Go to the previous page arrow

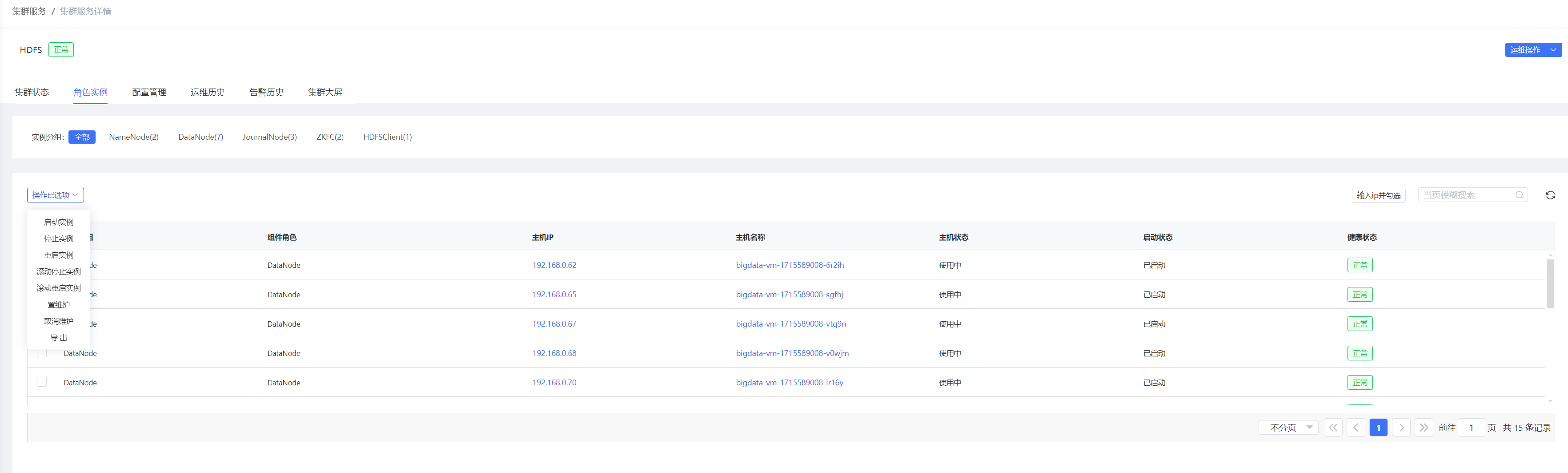tap(1355, 427)
